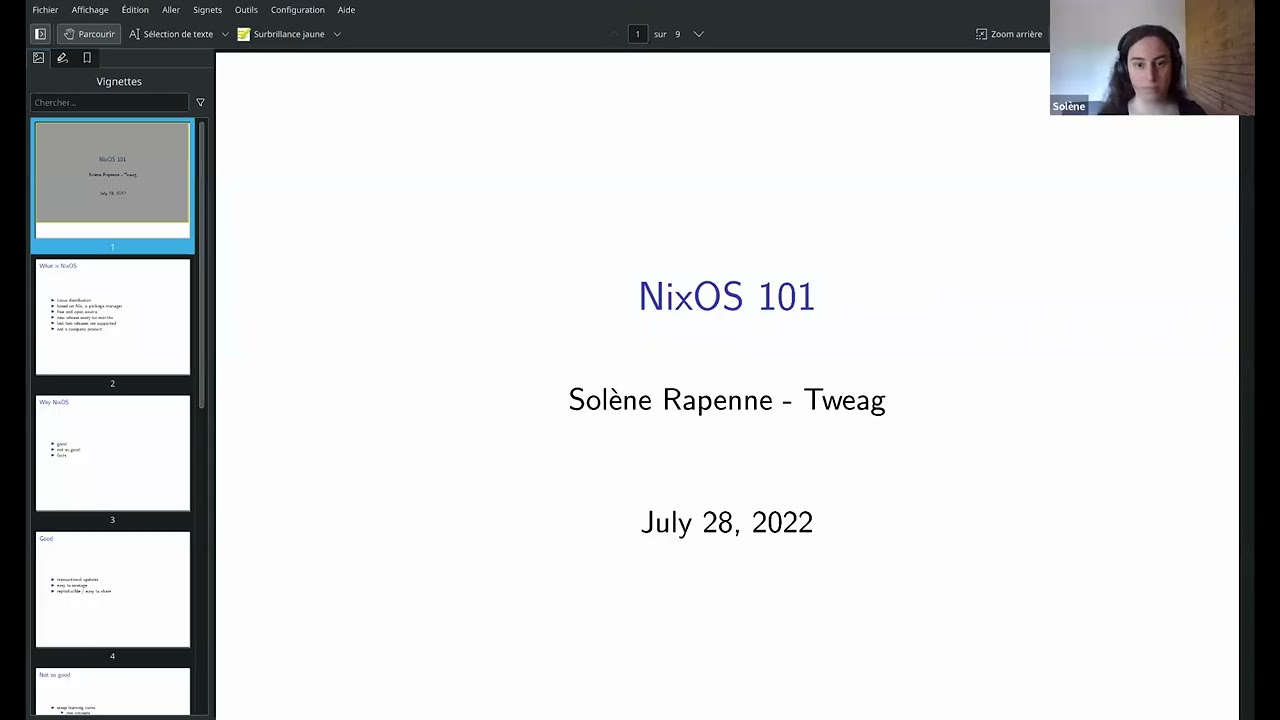Open the Fichier menu
1280x720 pixels.
(45, 10)
